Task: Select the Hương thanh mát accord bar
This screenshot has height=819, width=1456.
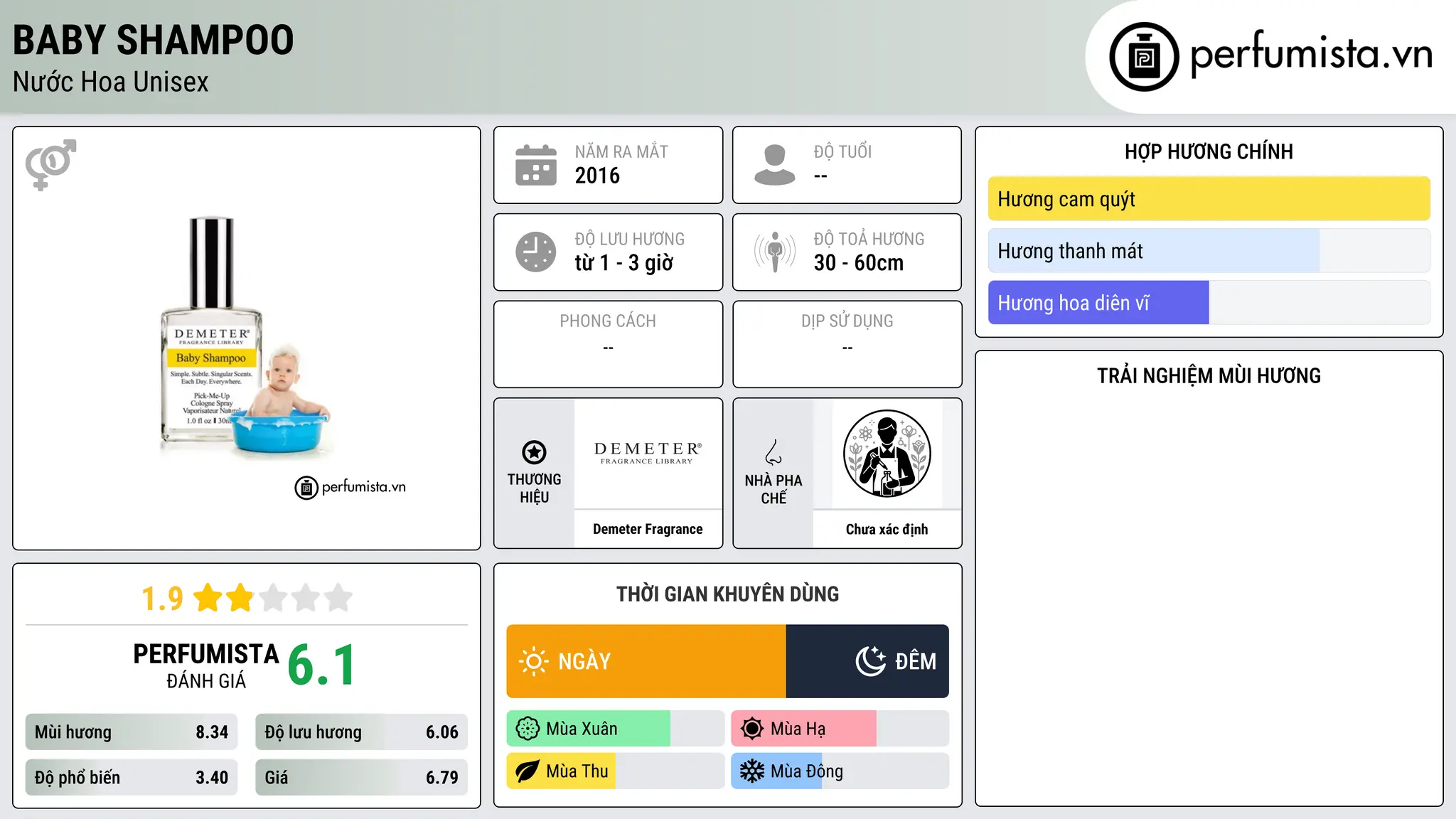Action: (x=1209, y=251)
